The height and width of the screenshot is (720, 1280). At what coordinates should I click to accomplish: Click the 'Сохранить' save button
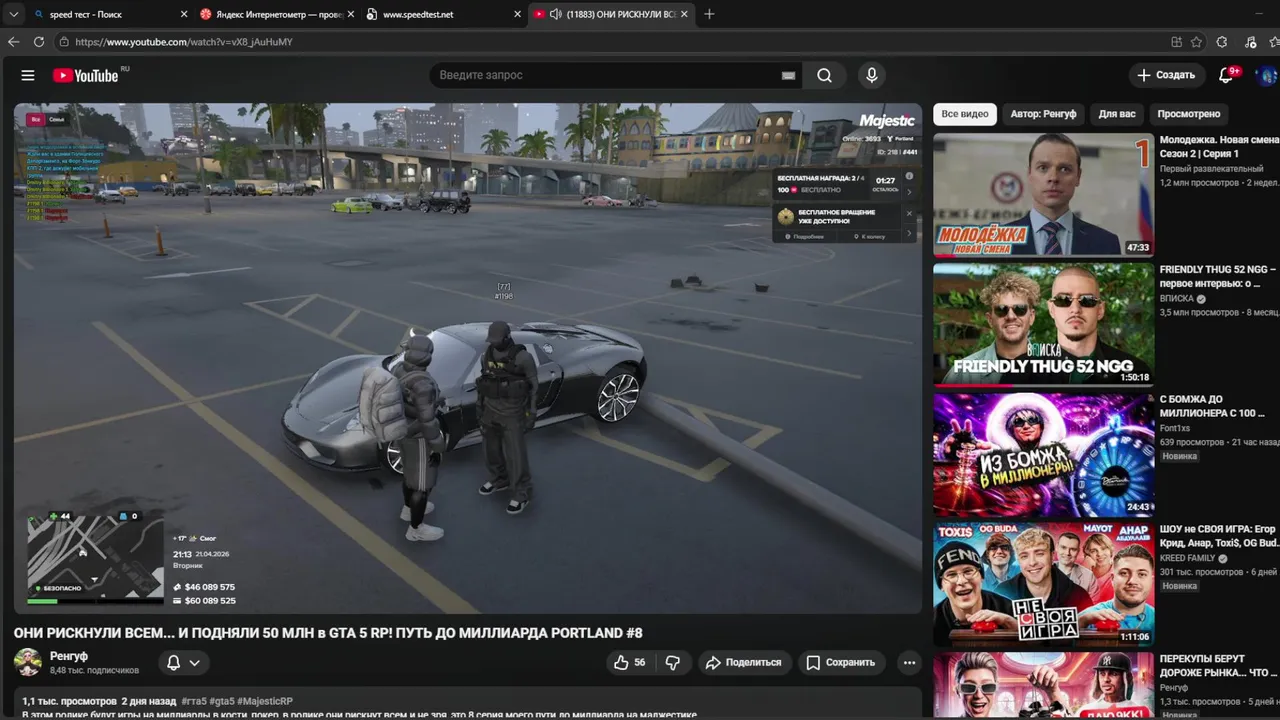pyautogui.click(x=841, y=662)
